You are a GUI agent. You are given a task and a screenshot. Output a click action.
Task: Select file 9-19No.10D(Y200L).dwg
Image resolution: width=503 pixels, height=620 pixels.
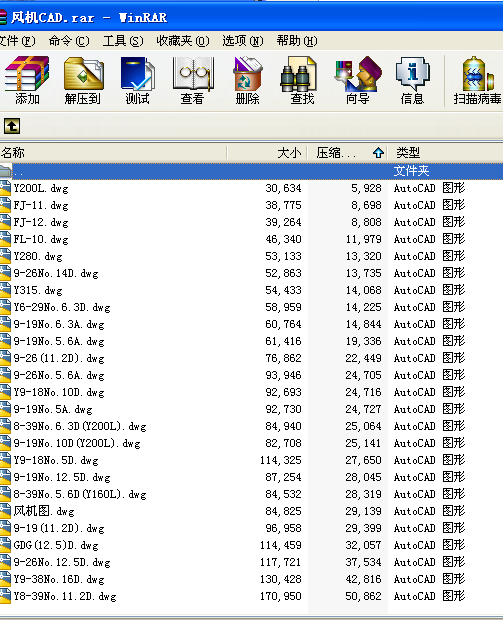(x=77, y=443)
